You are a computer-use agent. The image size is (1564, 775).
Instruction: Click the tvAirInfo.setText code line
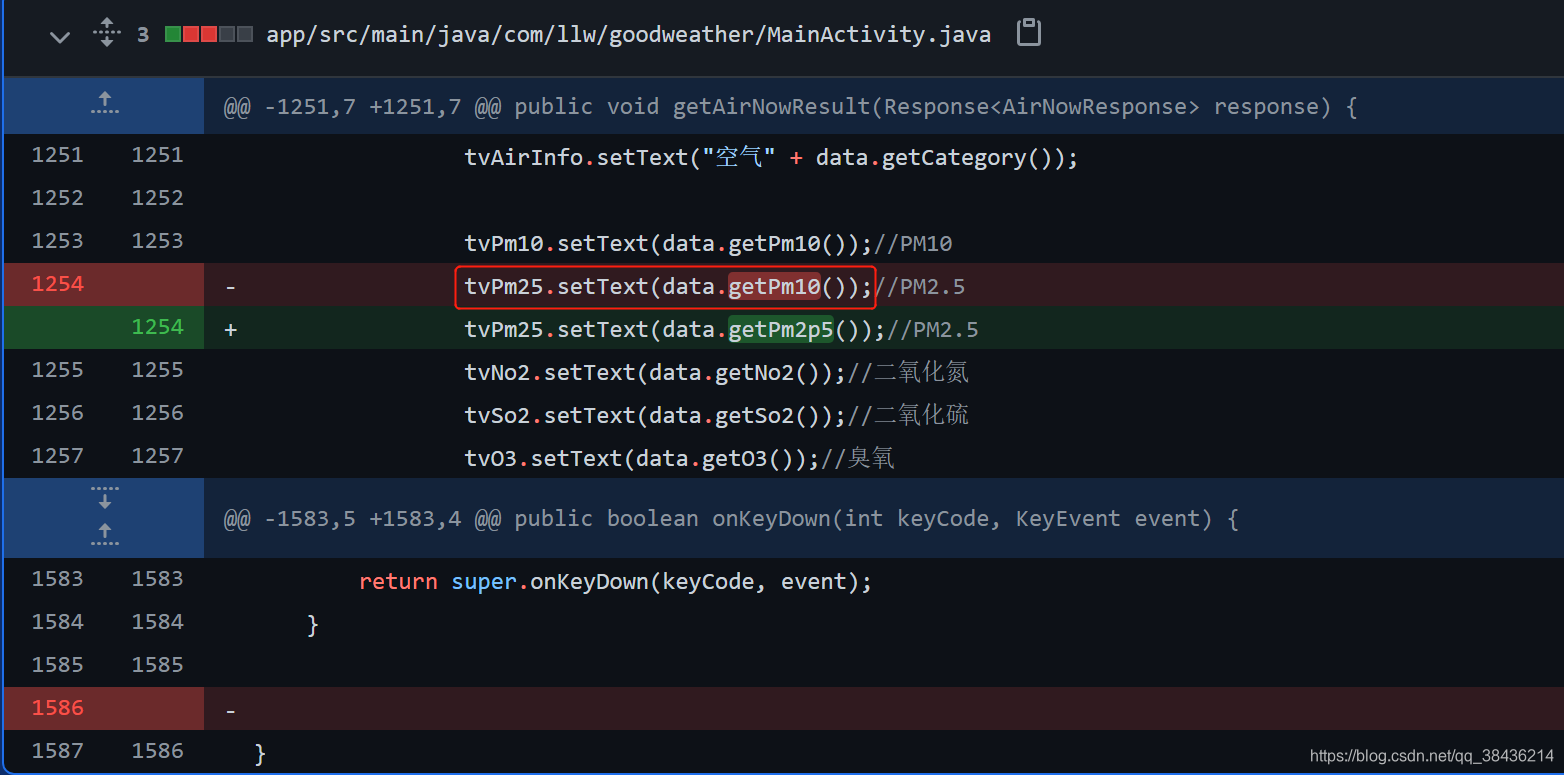[x=771, y=158]
